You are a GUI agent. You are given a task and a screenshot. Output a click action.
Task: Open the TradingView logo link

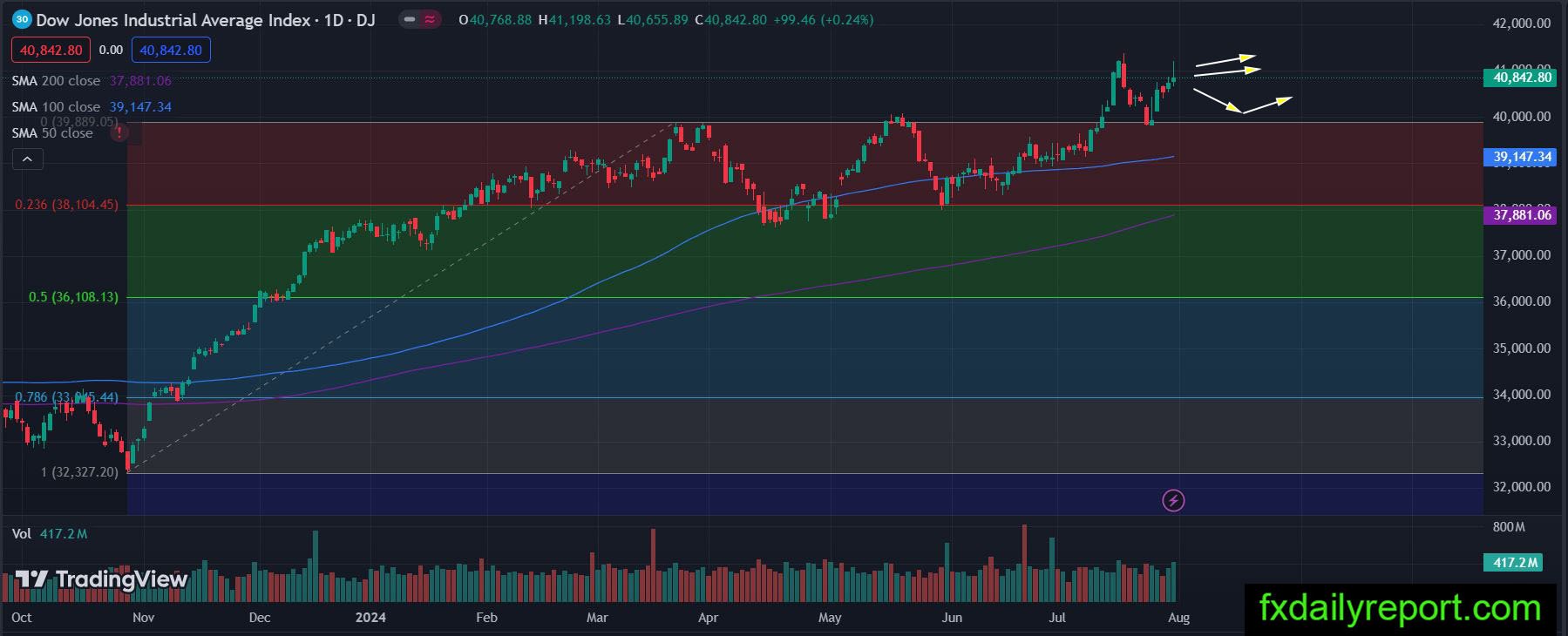(x=101, y=579)
